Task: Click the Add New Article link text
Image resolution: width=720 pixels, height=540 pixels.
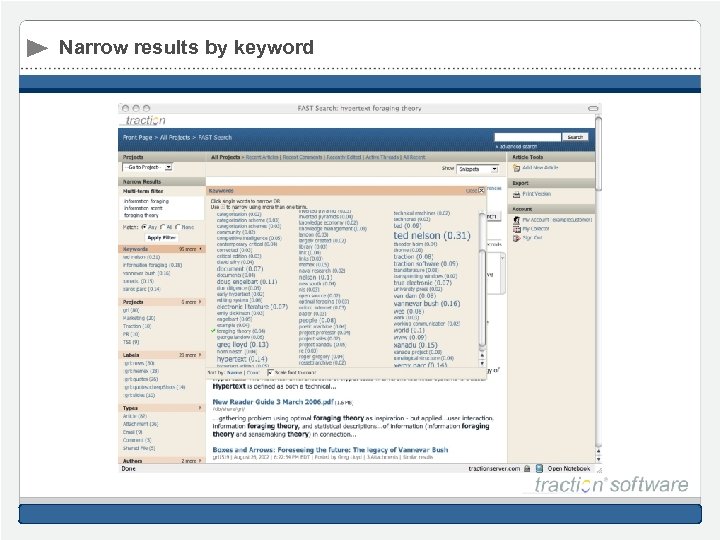Action: (540, 168)
